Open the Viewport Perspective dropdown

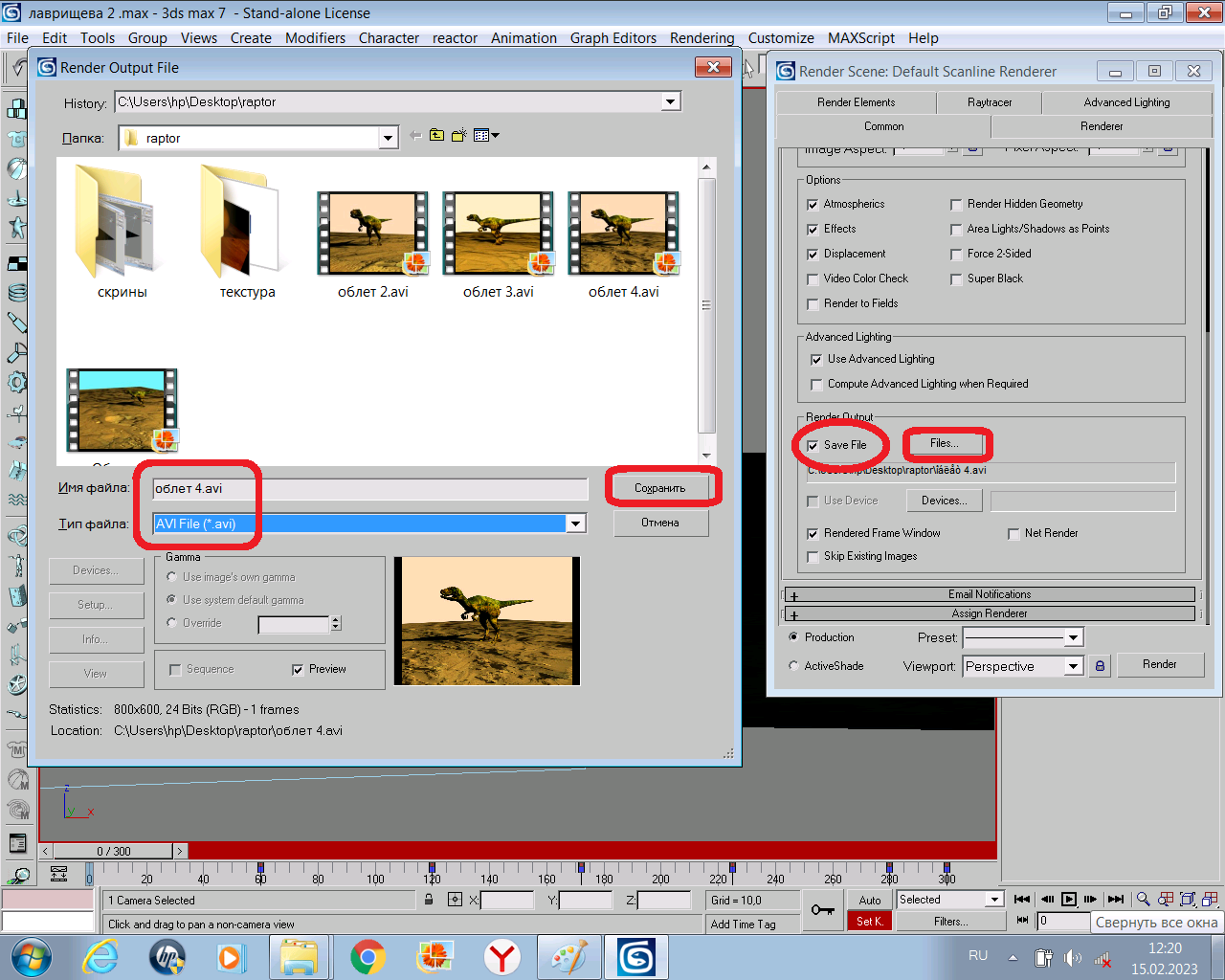tap(1074, 666)
